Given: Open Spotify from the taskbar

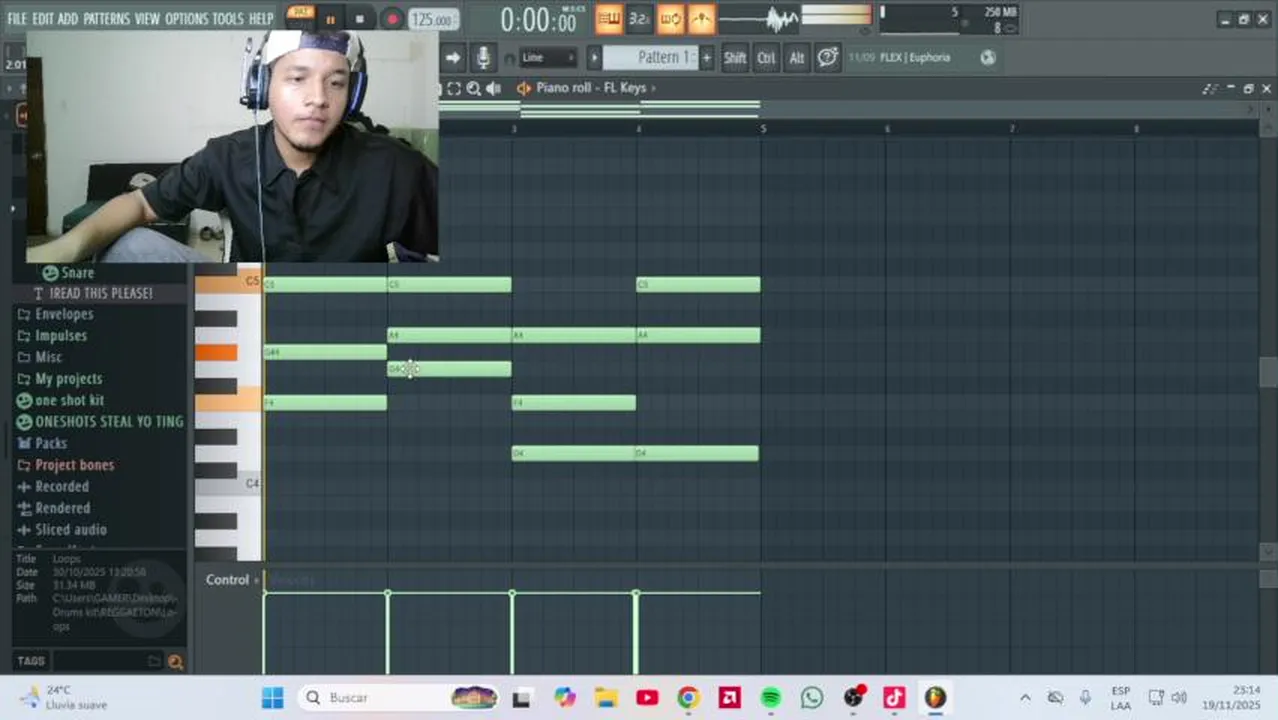Looking at the screenshot, I should coord(771,697).
